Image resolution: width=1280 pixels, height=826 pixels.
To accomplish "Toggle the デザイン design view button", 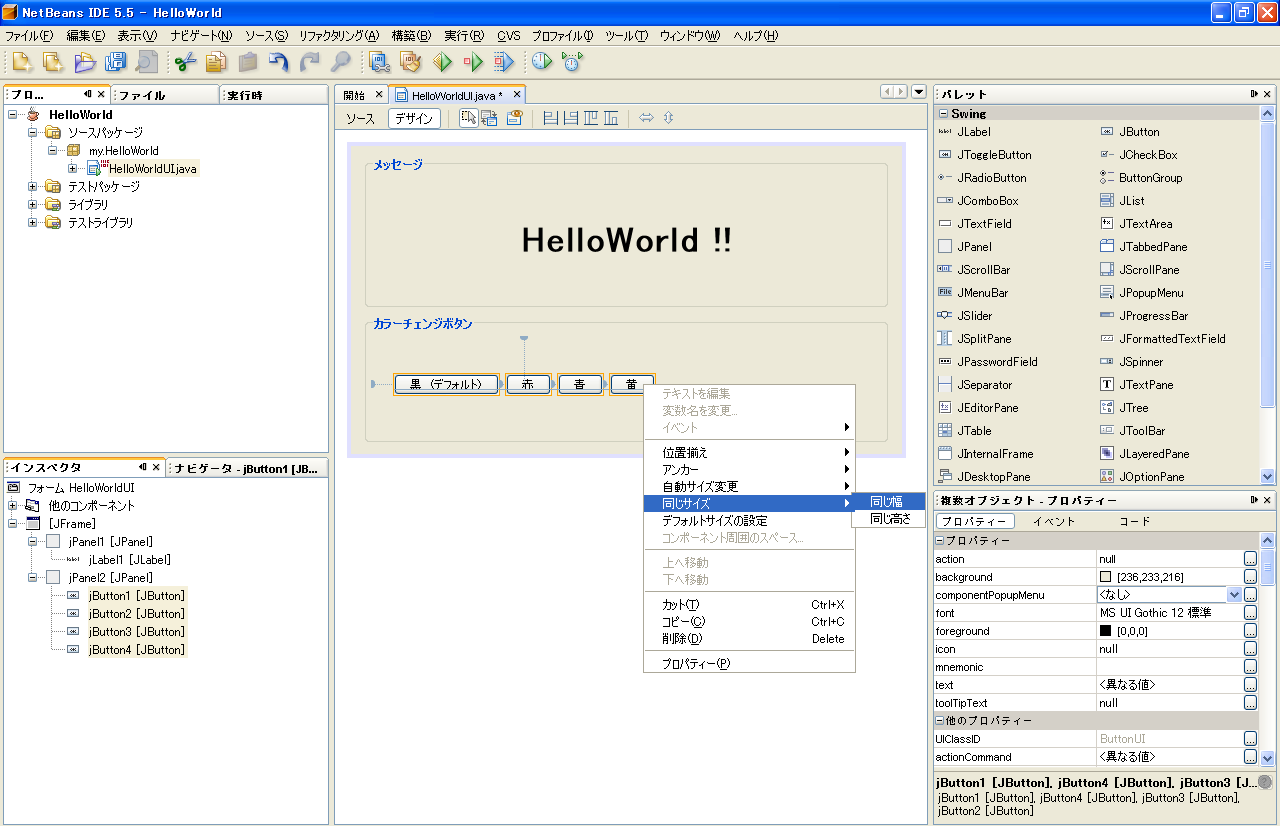I will (x=414, y=118).
